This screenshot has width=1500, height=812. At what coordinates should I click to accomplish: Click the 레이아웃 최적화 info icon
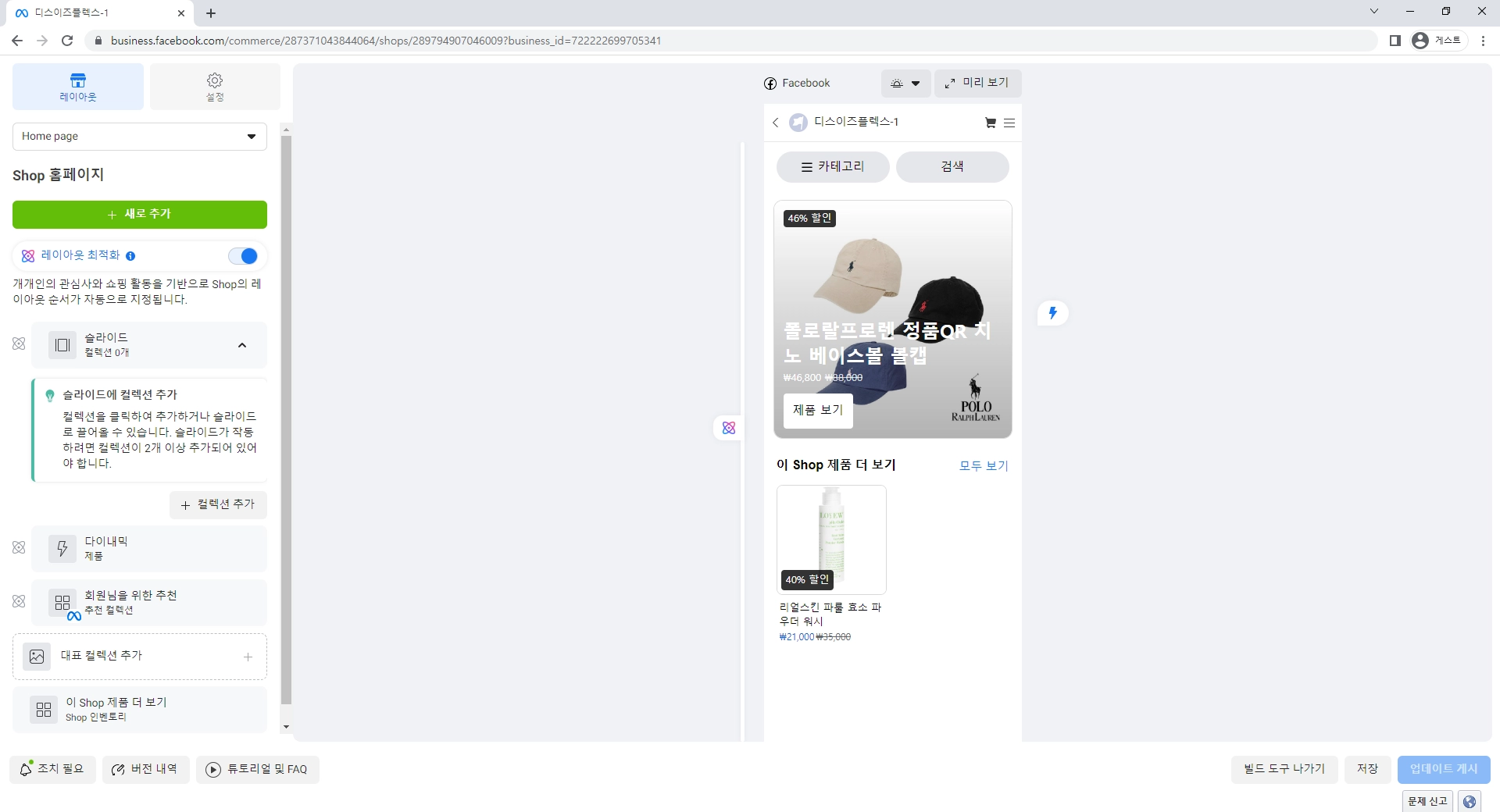(130, 256)
